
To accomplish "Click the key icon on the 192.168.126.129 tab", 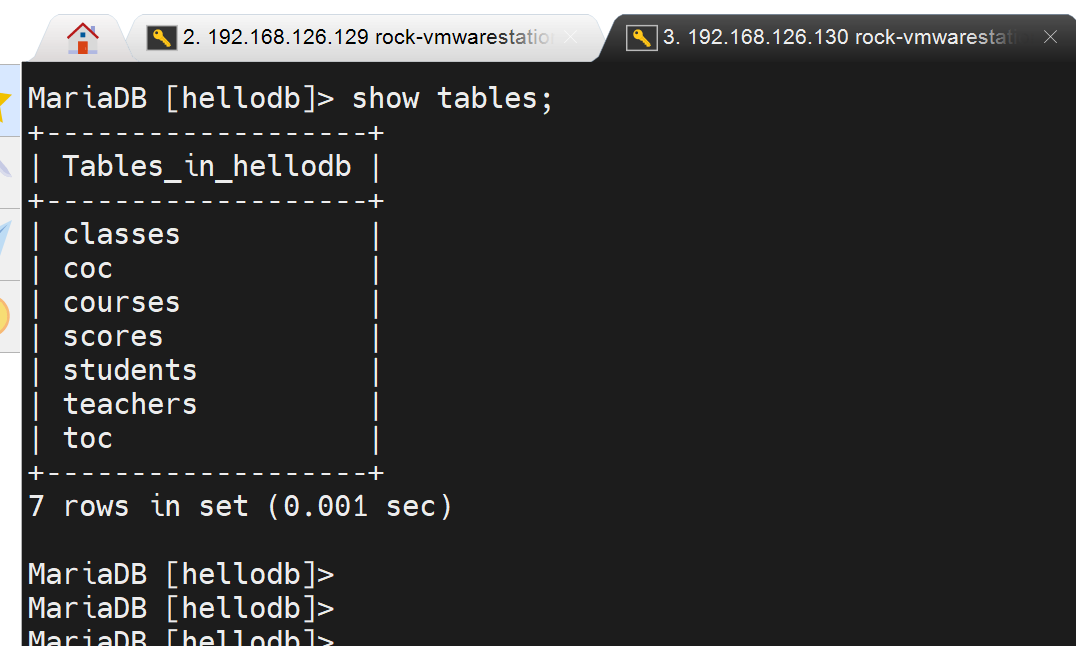I will click(162, 38).
